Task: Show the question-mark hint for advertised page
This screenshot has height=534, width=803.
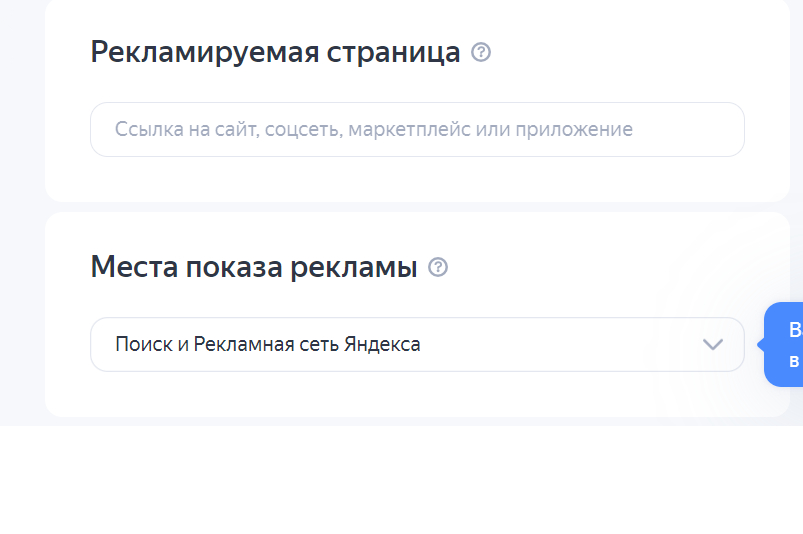Action: 481,52
